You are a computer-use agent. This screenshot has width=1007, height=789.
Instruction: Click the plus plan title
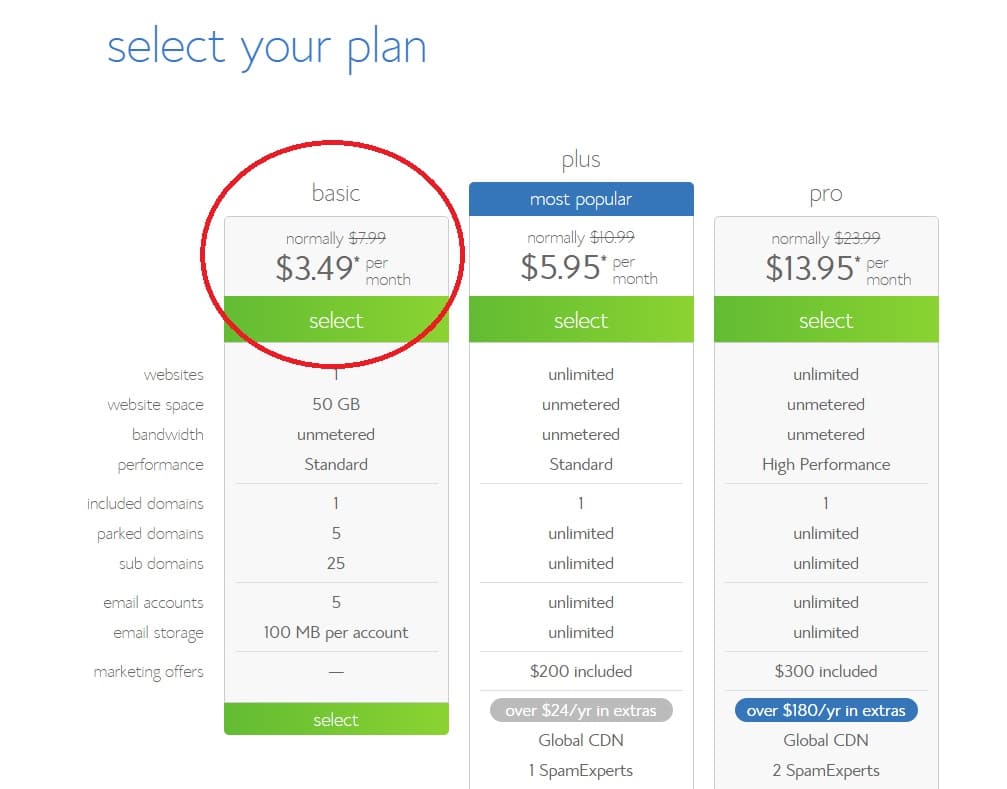581,160
